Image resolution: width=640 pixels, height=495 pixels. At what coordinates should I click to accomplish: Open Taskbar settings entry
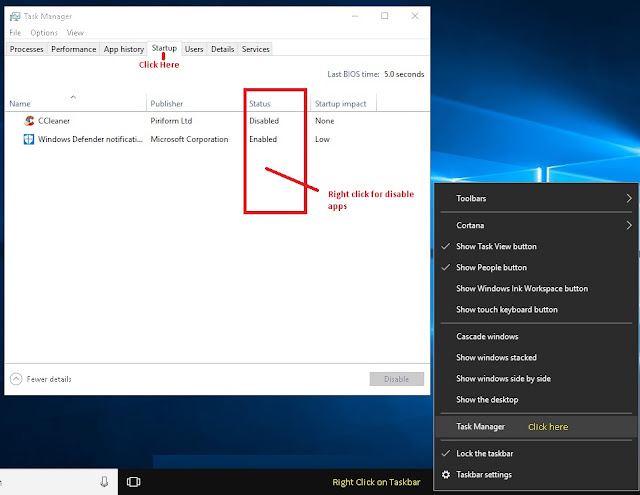click(x=536, y=475)
